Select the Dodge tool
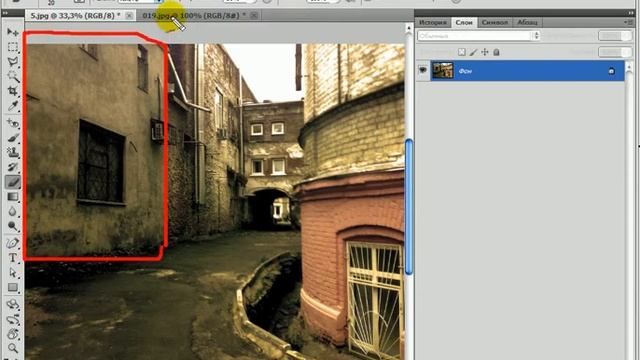The height and width of the screenshot is (360, 640). click(13, 226)
